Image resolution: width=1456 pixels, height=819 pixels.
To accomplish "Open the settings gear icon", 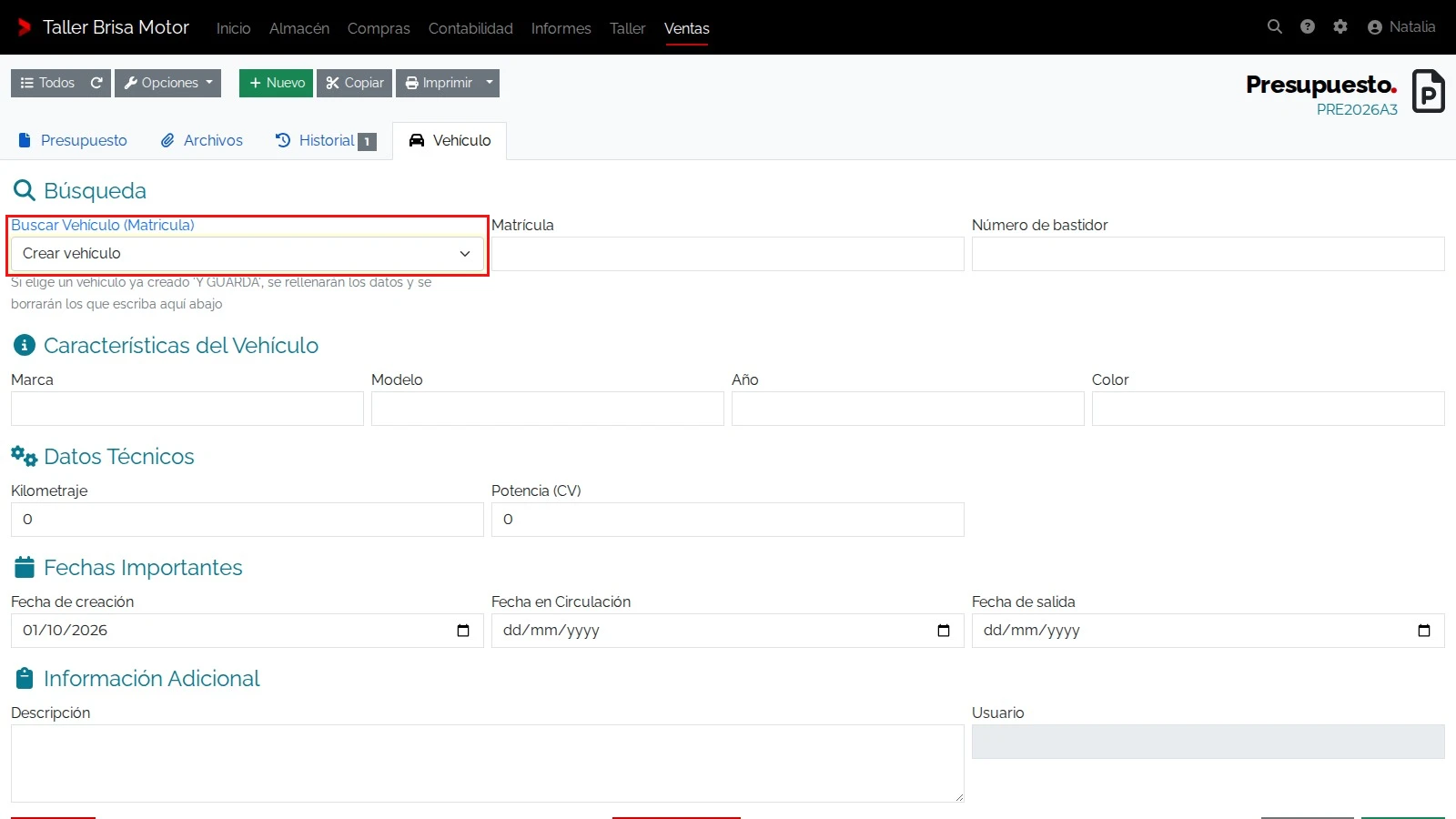I will pyautogui.click(x=1340, y=27).
